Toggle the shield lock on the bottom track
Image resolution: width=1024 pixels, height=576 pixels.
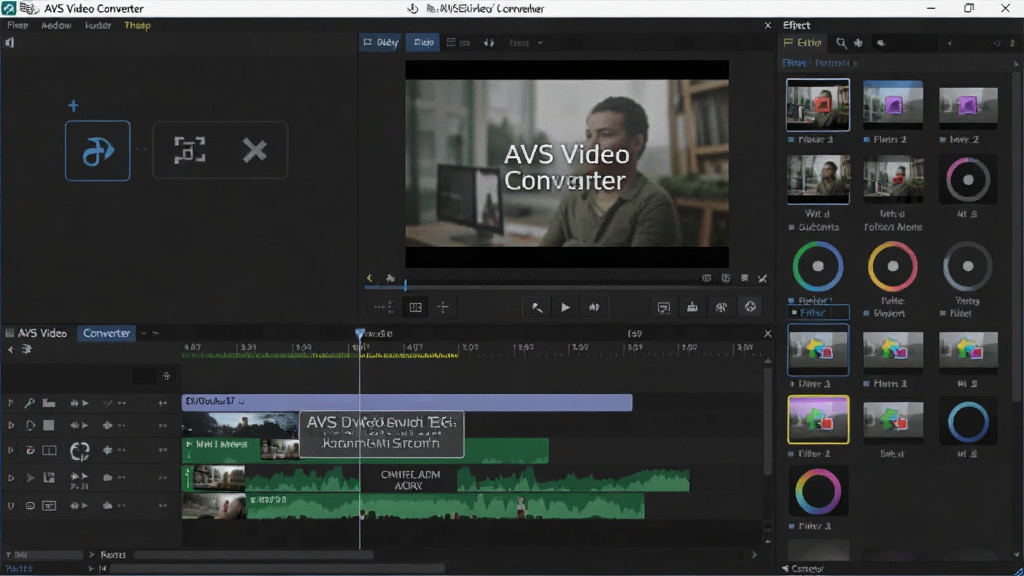(x=10, y=505)
